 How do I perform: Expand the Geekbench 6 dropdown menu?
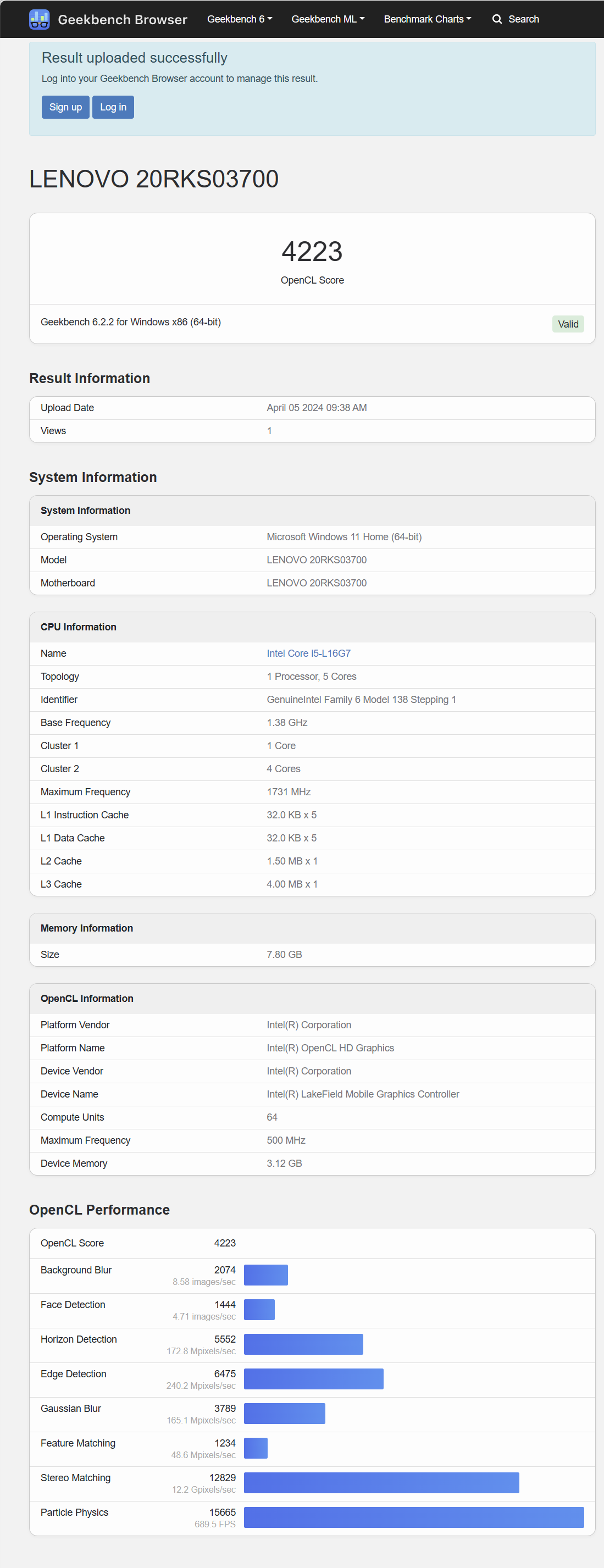coord(239,19)
